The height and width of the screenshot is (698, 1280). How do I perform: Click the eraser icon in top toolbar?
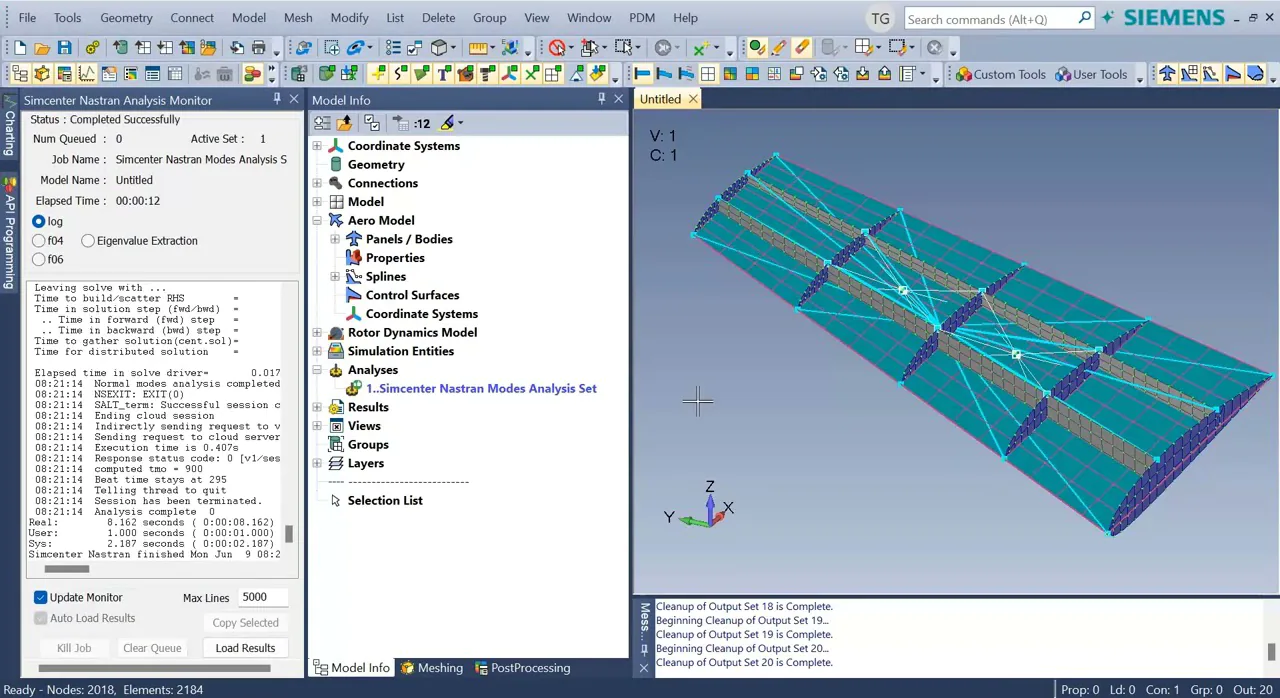tap(801, 48)
